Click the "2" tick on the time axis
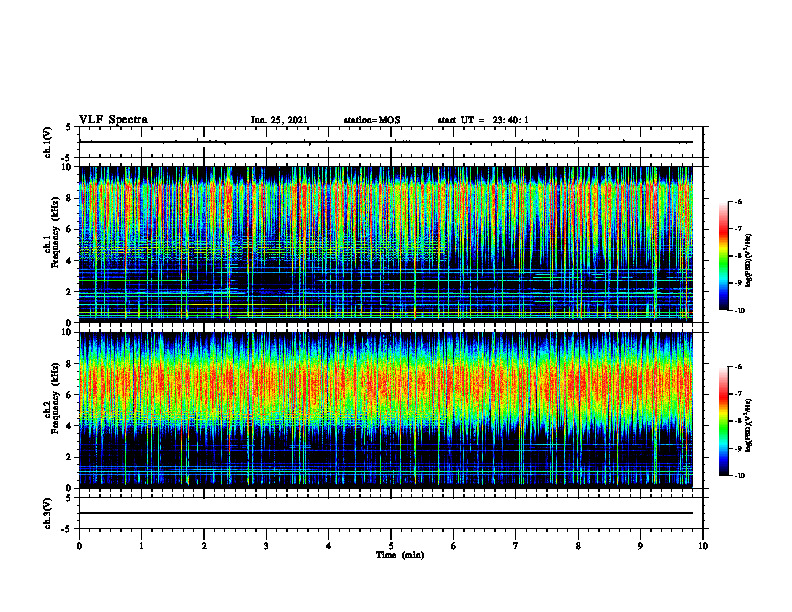The width and height of the screenshot is (792, 612). [204, 546]
